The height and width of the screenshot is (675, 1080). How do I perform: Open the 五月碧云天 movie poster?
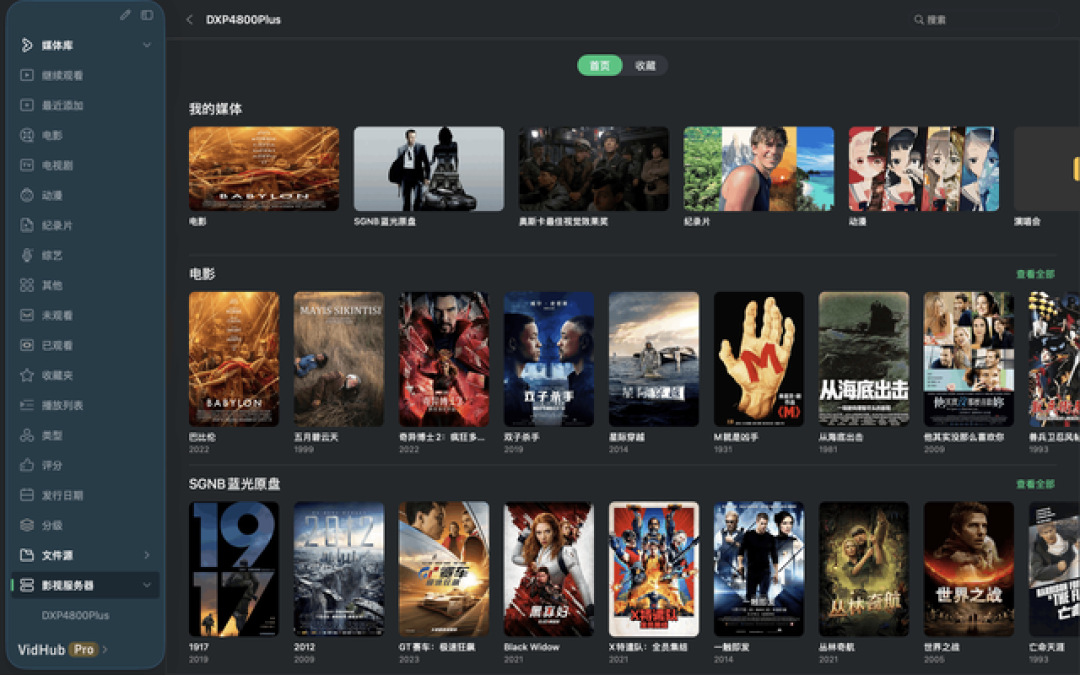click(x=339, y=359)
